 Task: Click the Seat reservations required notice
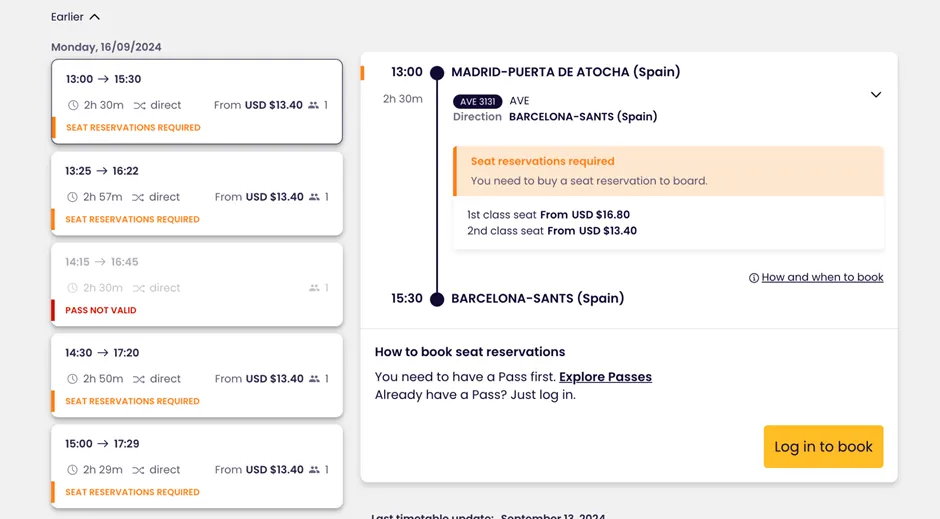tap(668, 171)
